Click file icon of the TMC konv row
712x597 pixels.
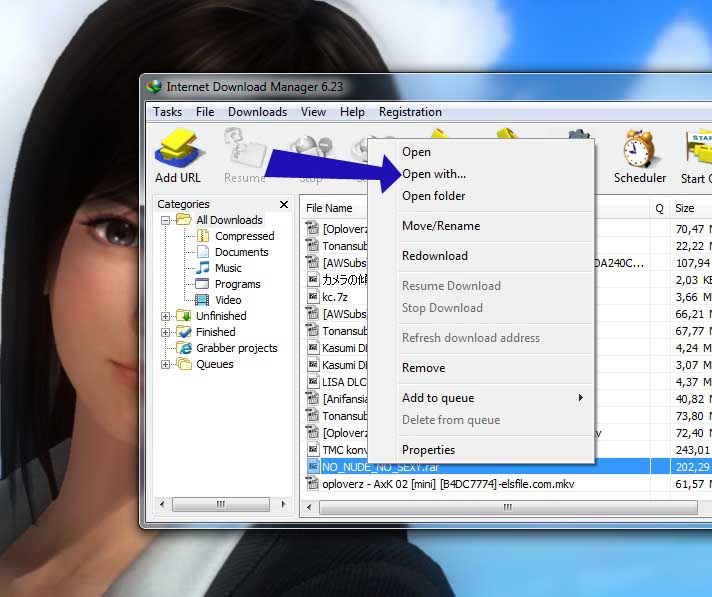tap(312, 450)
